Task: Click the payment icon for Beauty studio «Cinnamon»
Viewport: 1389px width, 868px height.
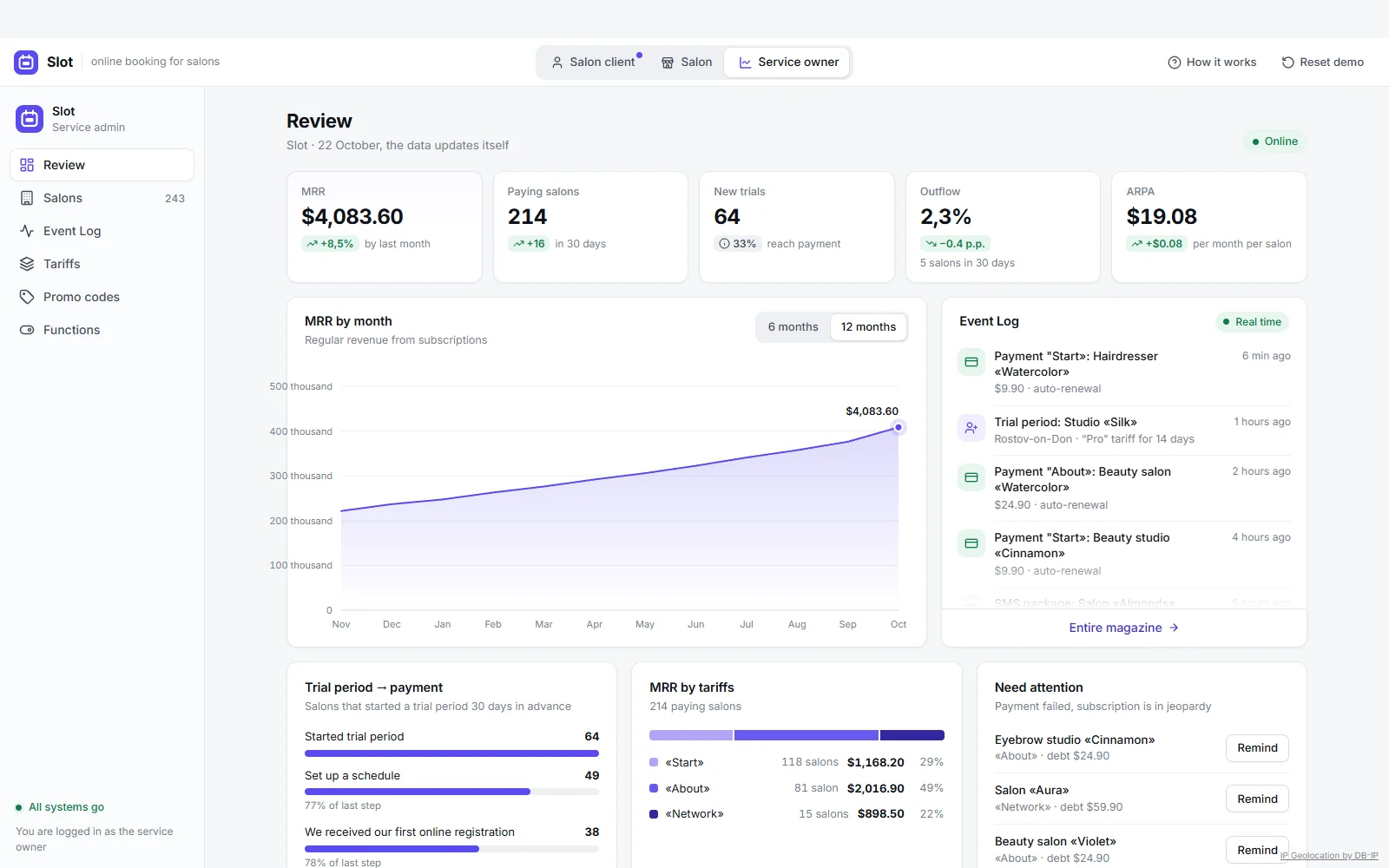Action: [x=971, y=543]
